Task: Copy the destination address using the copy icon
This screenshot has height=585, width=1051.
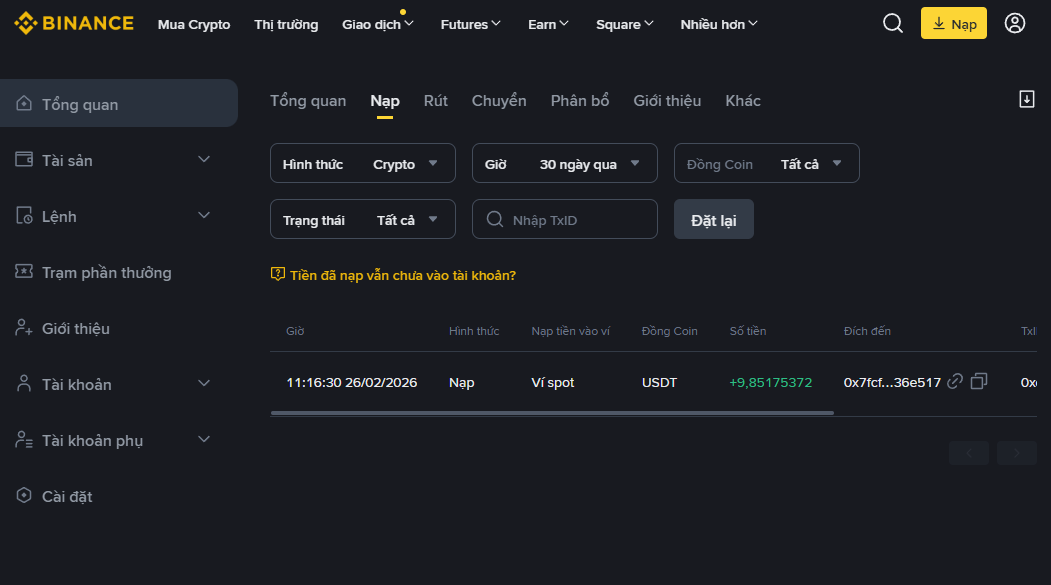Action: click(x=979, y=381)
